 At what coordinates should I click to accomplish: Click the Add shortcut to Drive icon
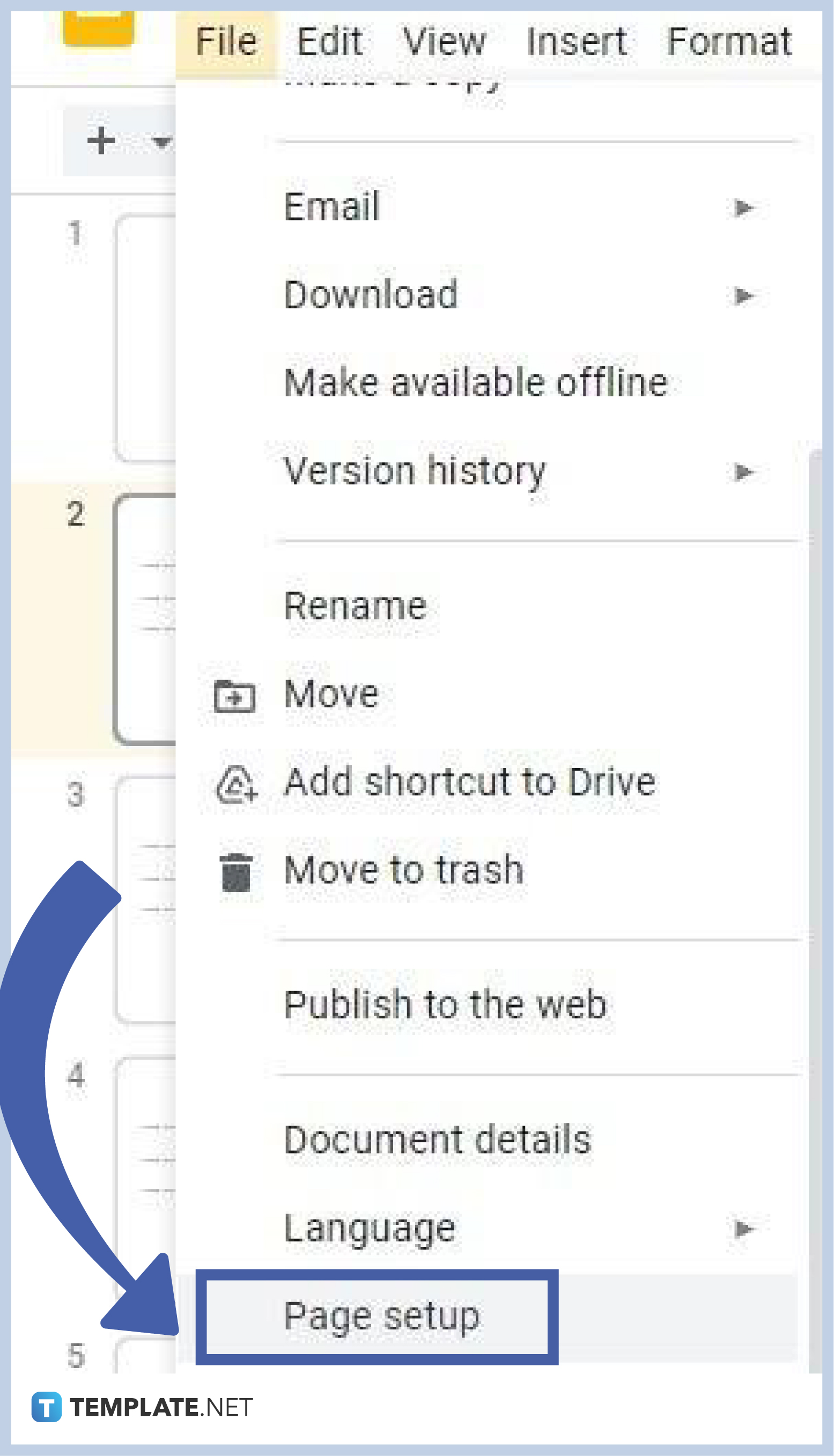(x=237, y=782)
